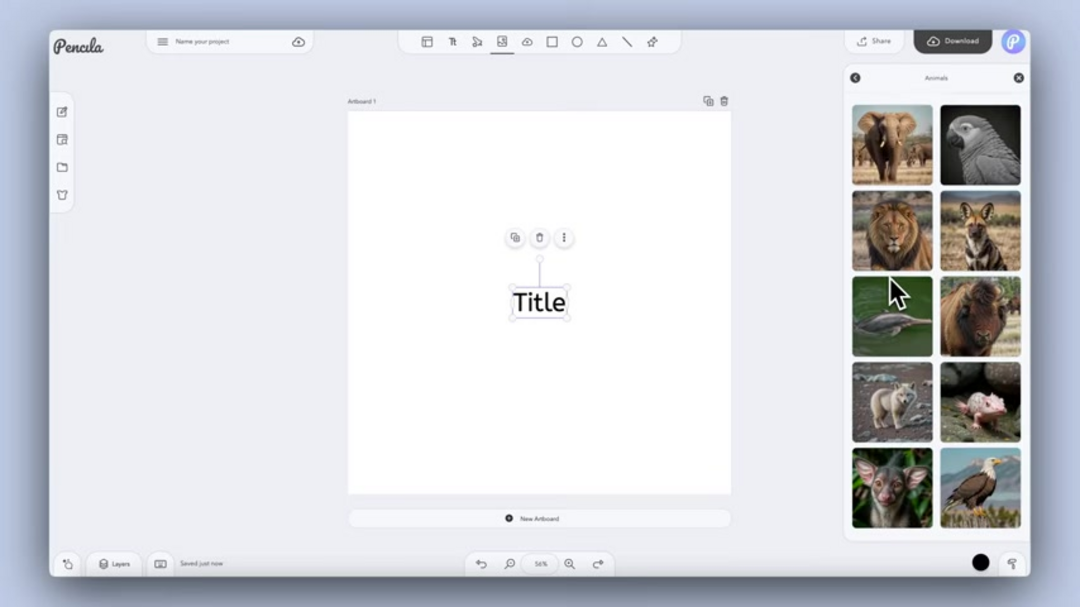Duplicate the selected Title text element
This screenshot has width=1080, height=607.
click(515, 238)
